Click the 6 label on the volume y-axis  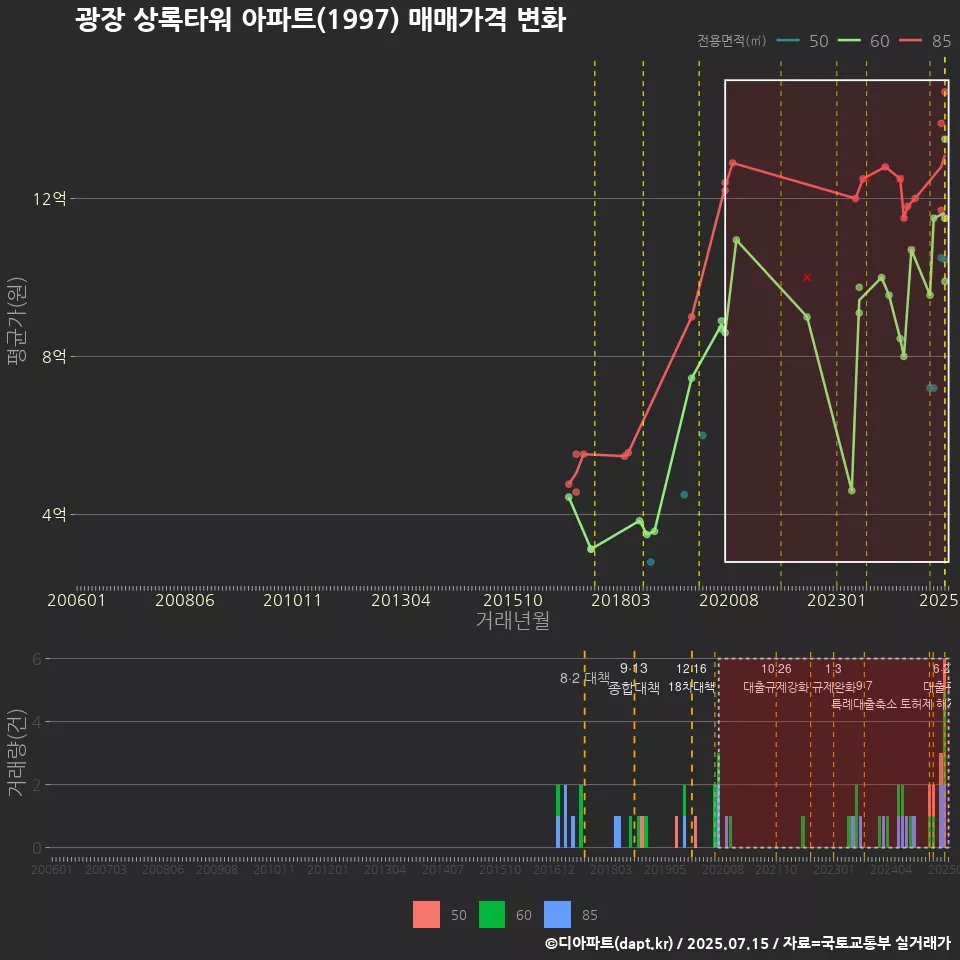coord(37,659)
